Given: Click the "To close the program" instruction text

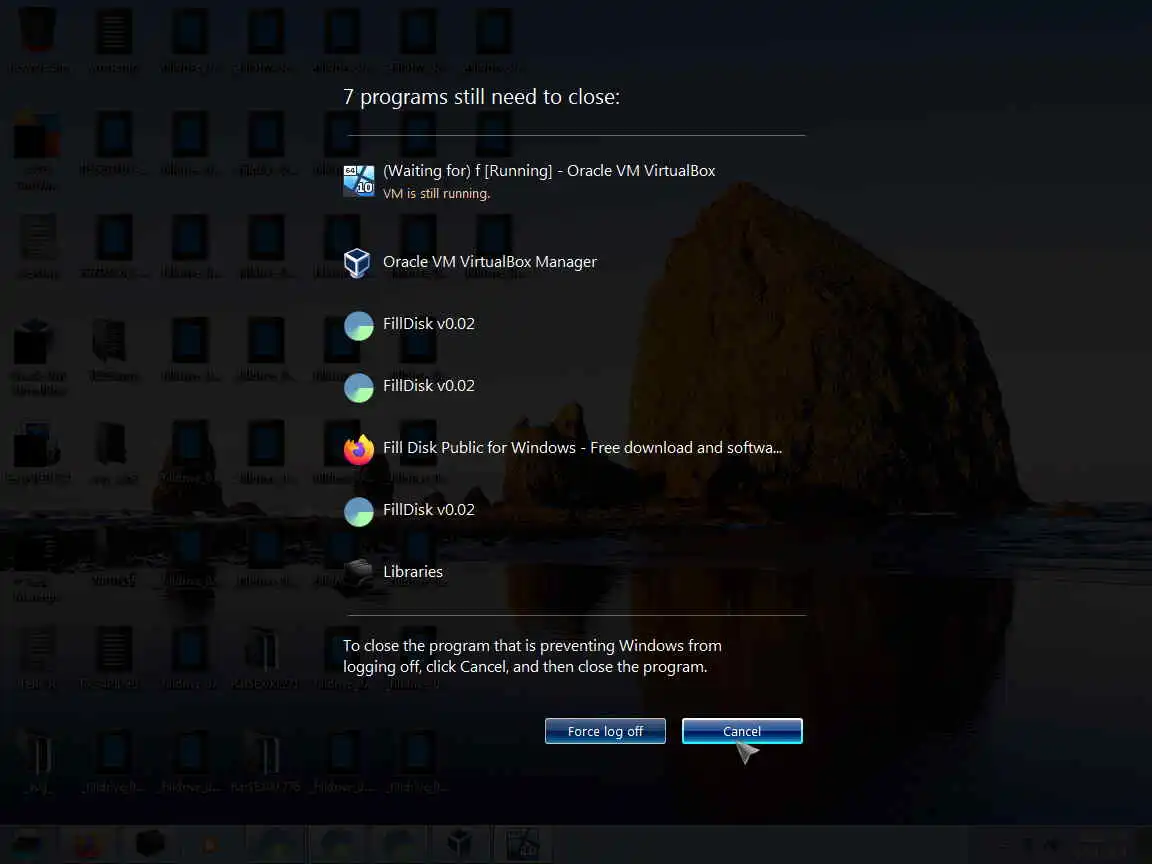Looking at the screenshot, I should tap(532, 656).
